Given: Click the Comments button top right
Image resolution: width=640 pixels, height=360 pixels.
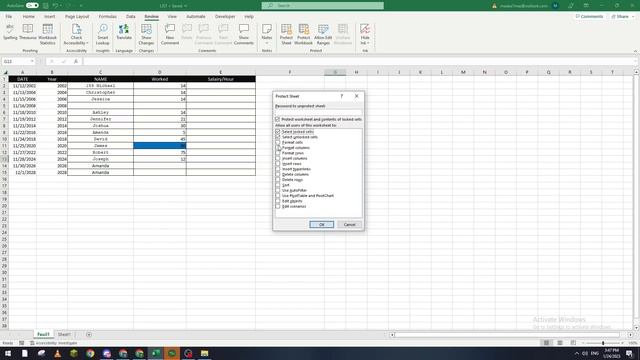Looking at the screenshot, I should 589,17.
